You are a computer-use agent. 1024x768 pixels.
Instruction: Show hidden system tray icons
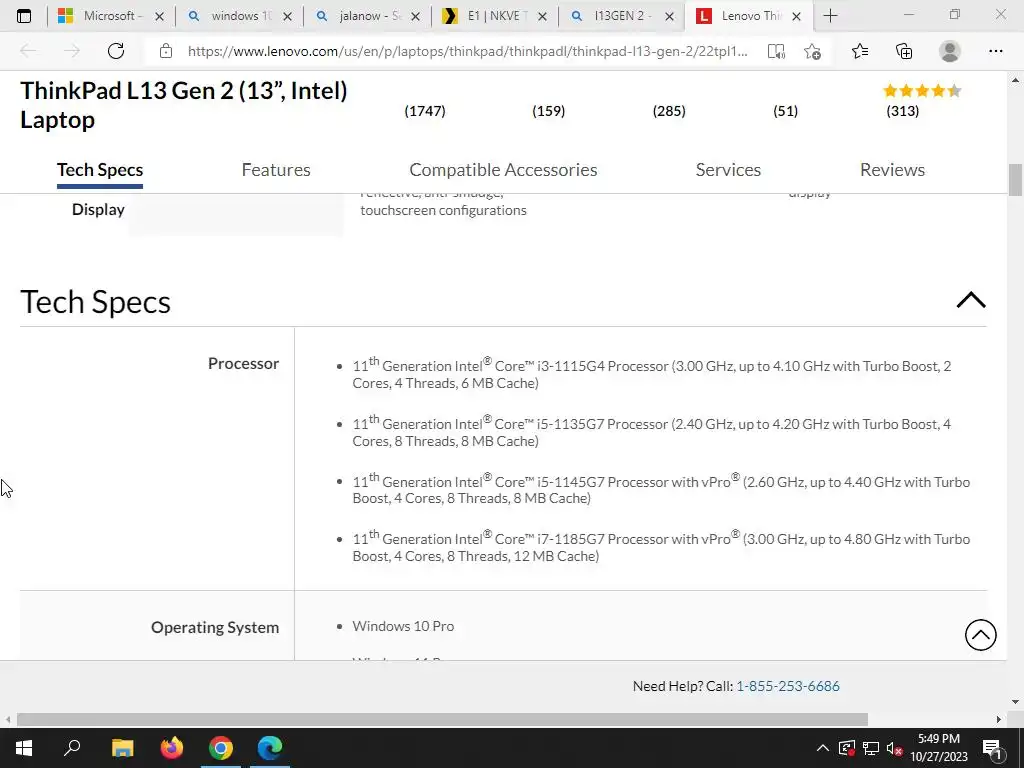coord(823,748)
